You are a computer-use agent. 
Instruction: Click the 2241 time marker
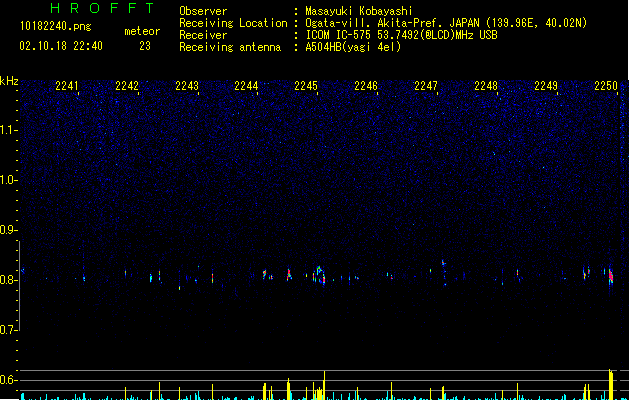[x=67, y=86]
